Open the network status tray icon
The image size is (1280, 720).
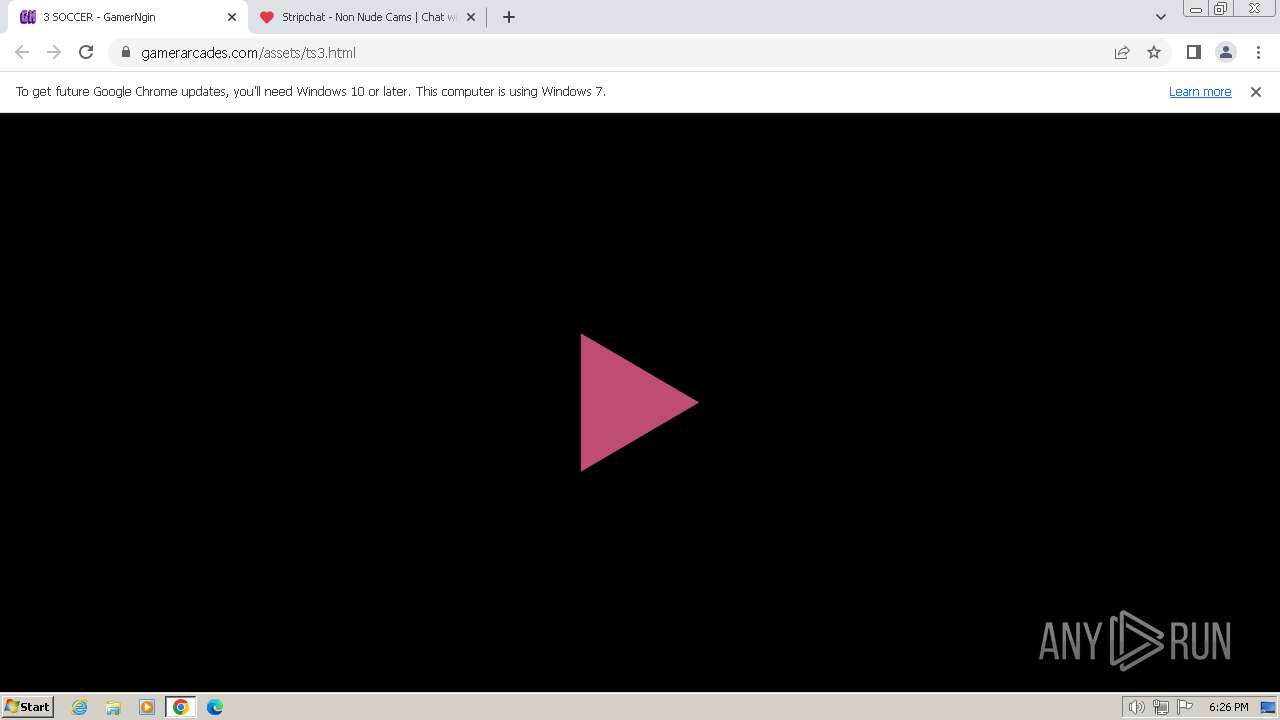pos(1161,707)
